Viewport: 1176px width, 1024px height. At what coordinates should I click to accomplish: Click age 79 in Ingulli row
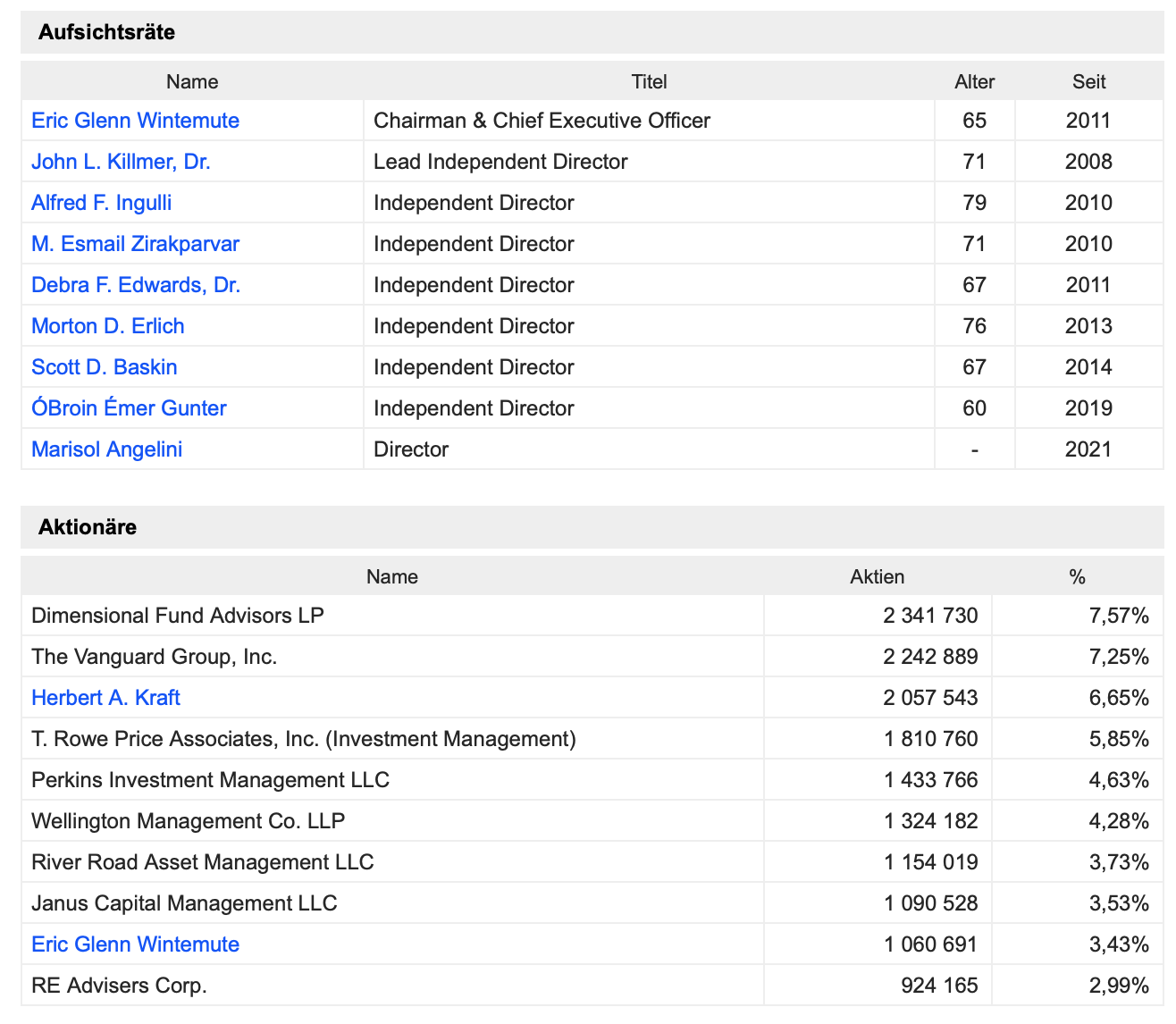click(x=974, y=203)
